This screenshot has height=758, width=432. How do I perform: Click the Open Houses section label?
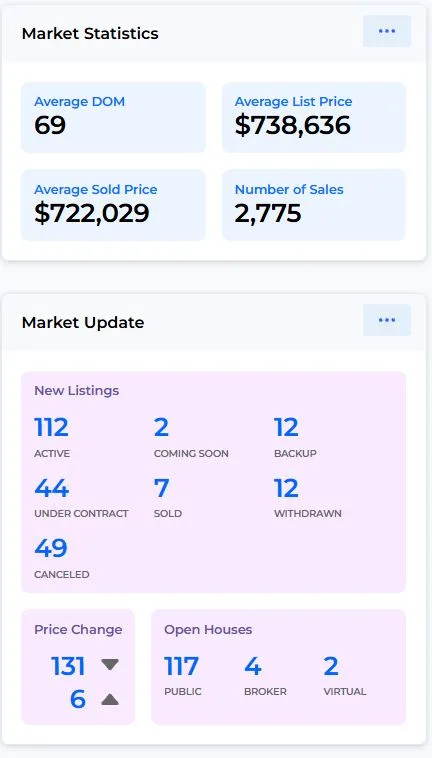click(x=208, y=629)
